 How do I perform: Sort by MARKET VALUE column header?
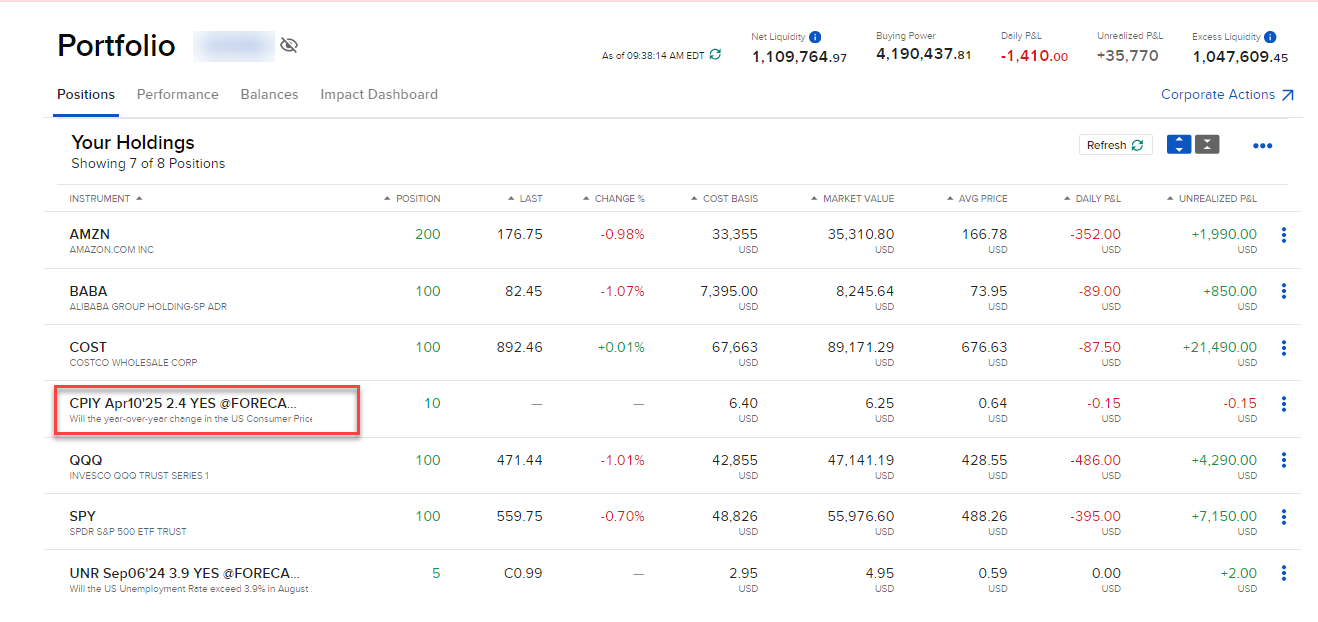pos(852,199)
